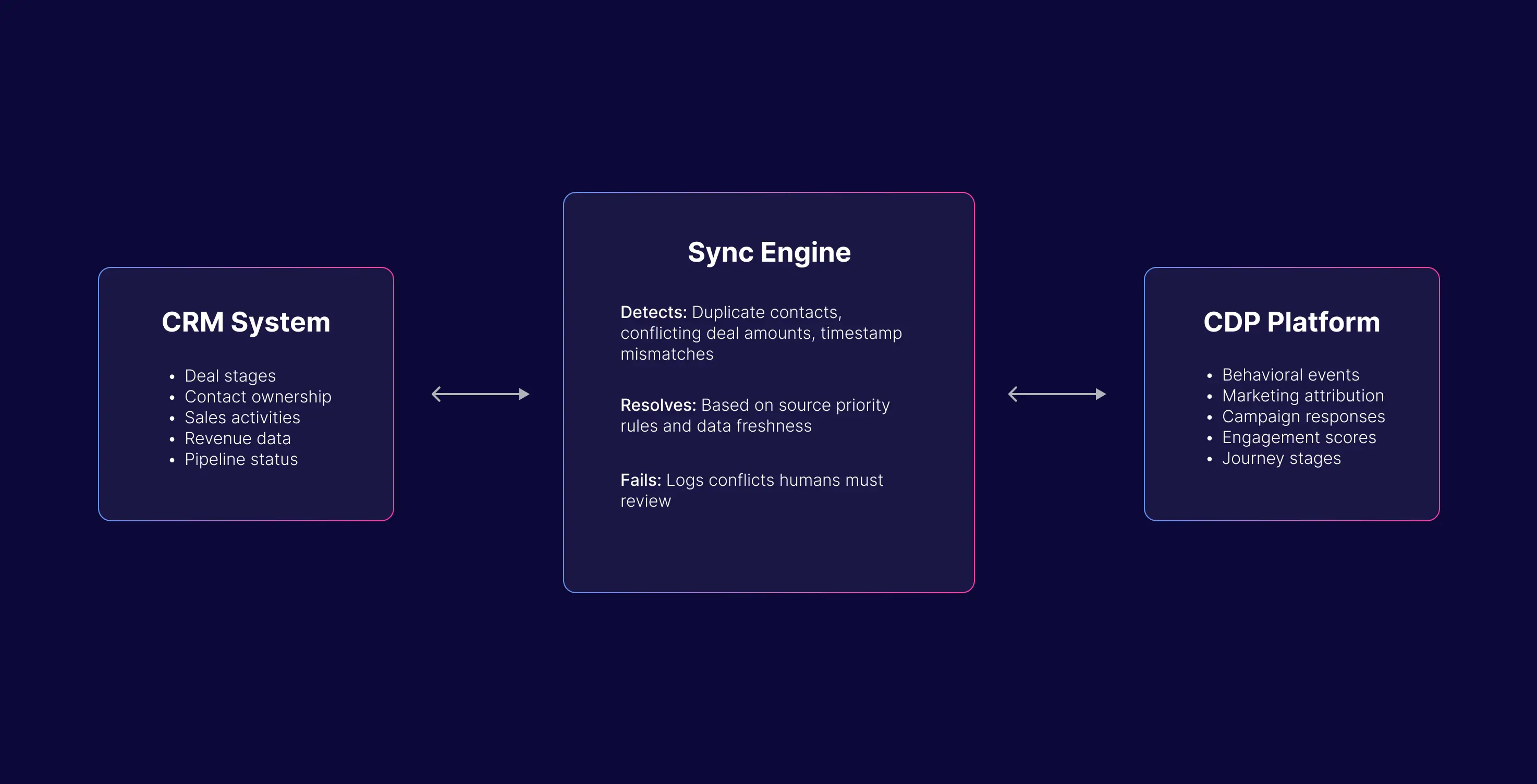Click the arrow between Sync Engine and CDP

pos(1057,394)
